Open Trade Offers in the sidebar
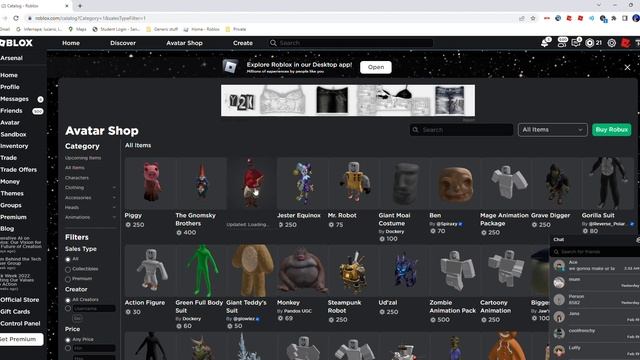The image size is (640, 360). click(18, 170)
